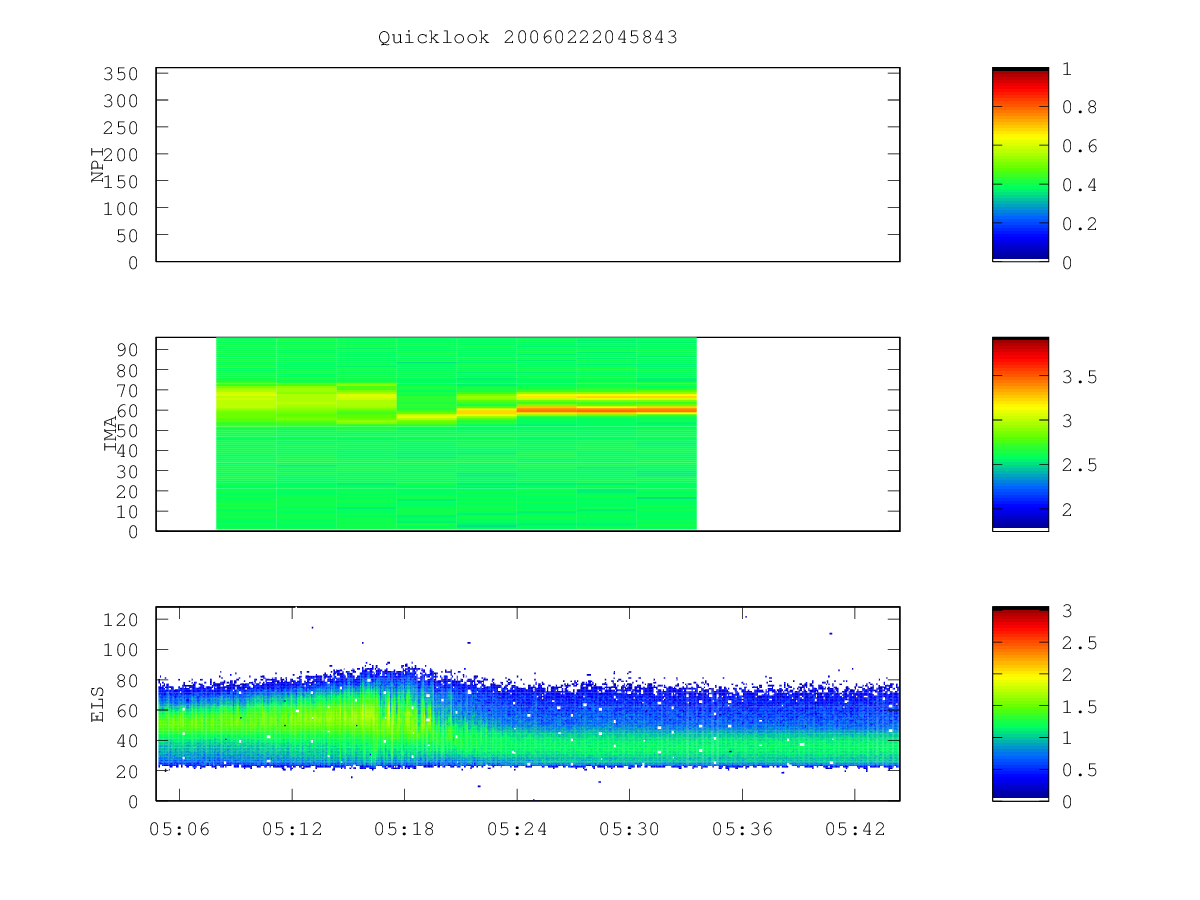This screenshot has width=1200, height=900.
Task: Click the 80 tick on IMA axis
Action: click(125, 369)
